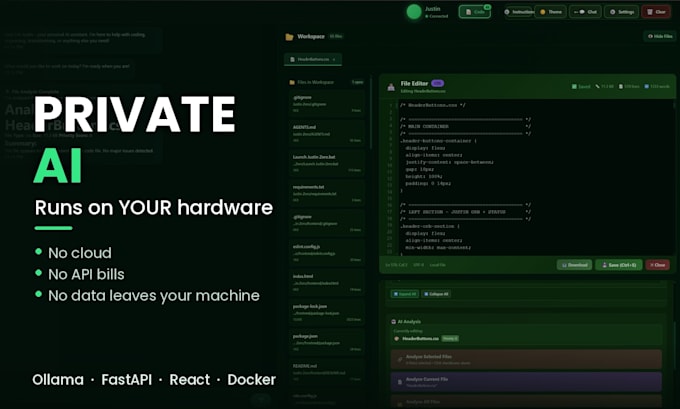Run Analyze Current File
Image resolution: width=680 pixels, height=409 pixels.
click(526, 382)
